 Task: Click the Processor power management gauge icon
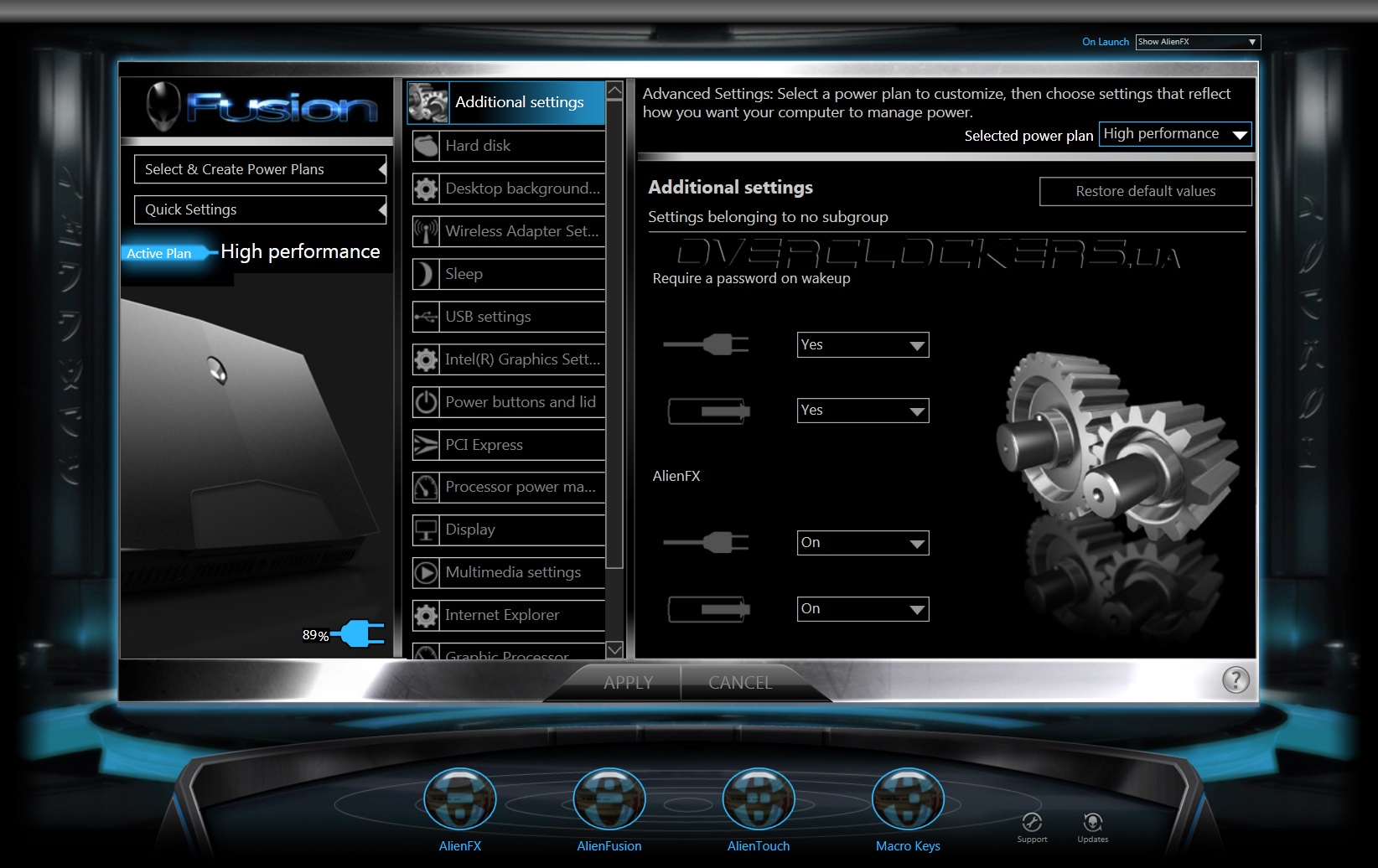pyautogui.click(x=426, y=487)
